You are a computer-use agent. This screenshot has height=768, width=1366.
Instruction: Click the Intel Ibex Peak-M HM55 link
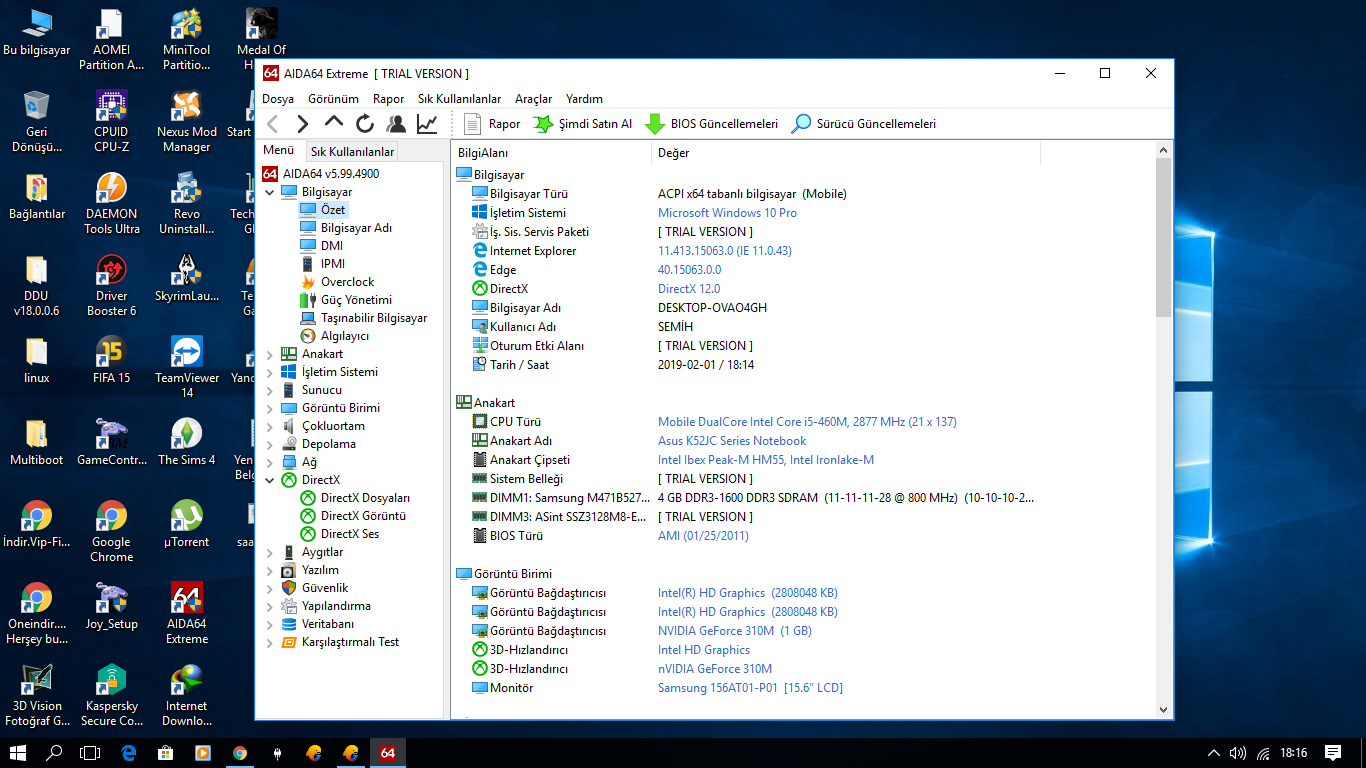[766, 460]
